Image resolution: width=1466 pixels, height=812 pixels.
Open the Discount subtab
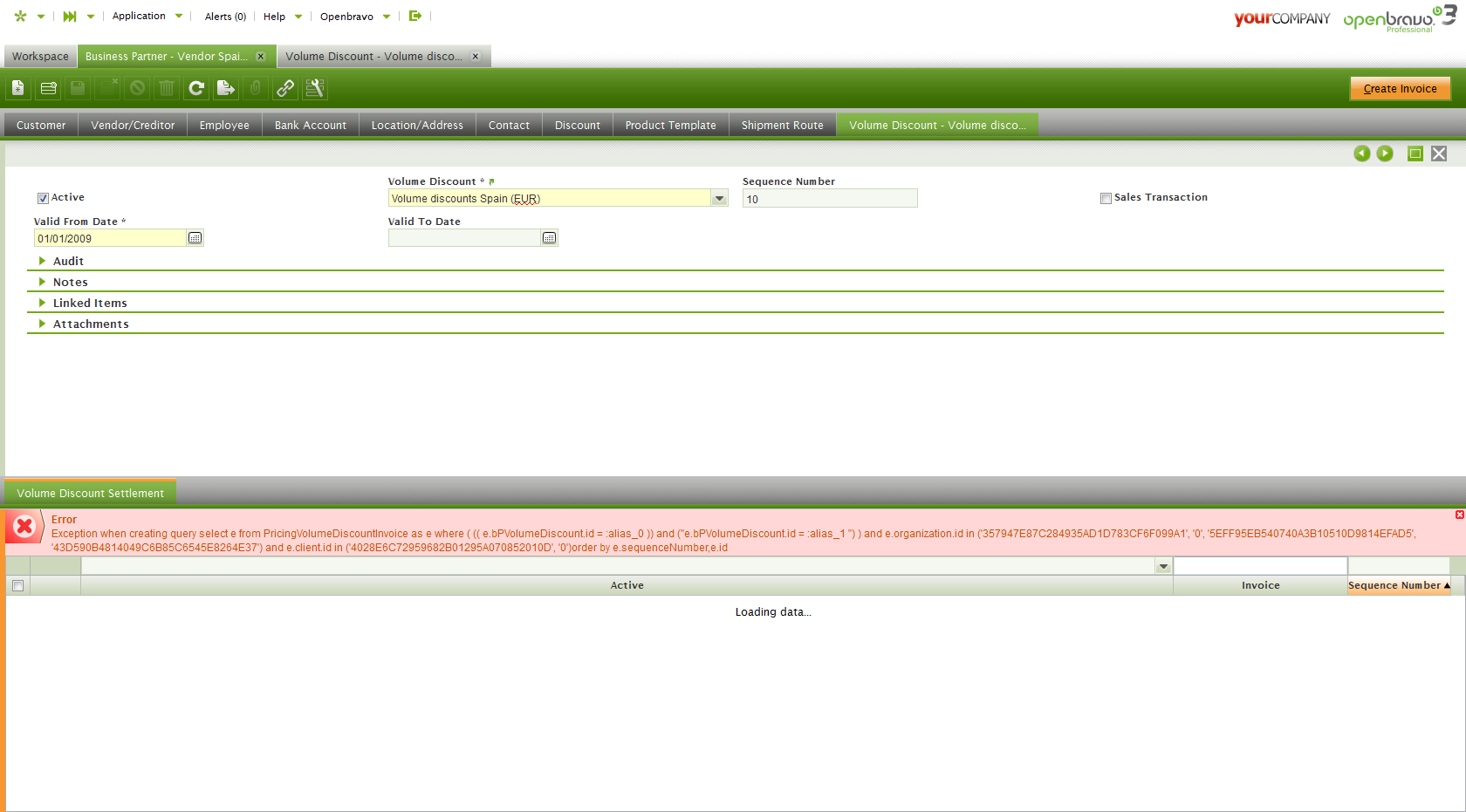click(x=578, y=126)
